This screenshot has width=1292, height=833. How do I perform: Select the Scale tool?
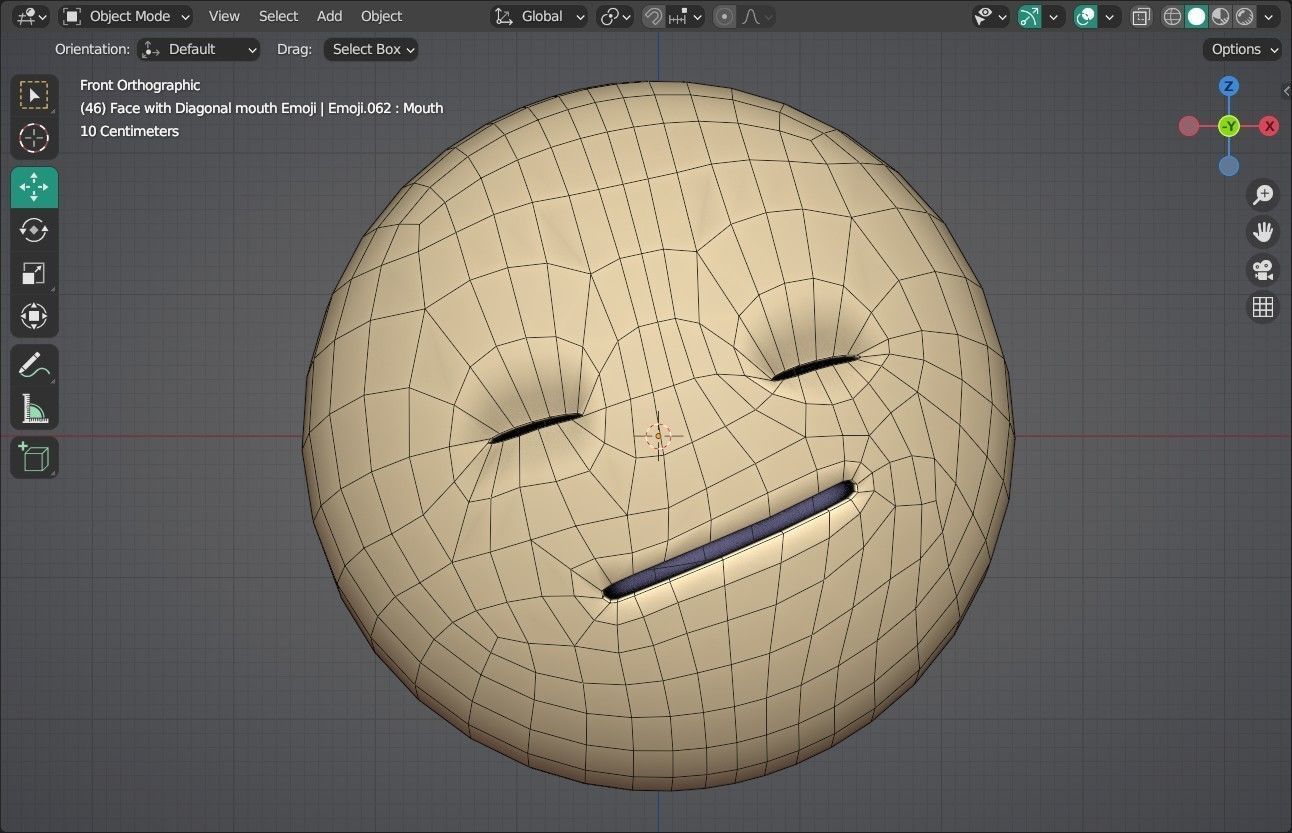pyautogui.click(x=34, y=273)
